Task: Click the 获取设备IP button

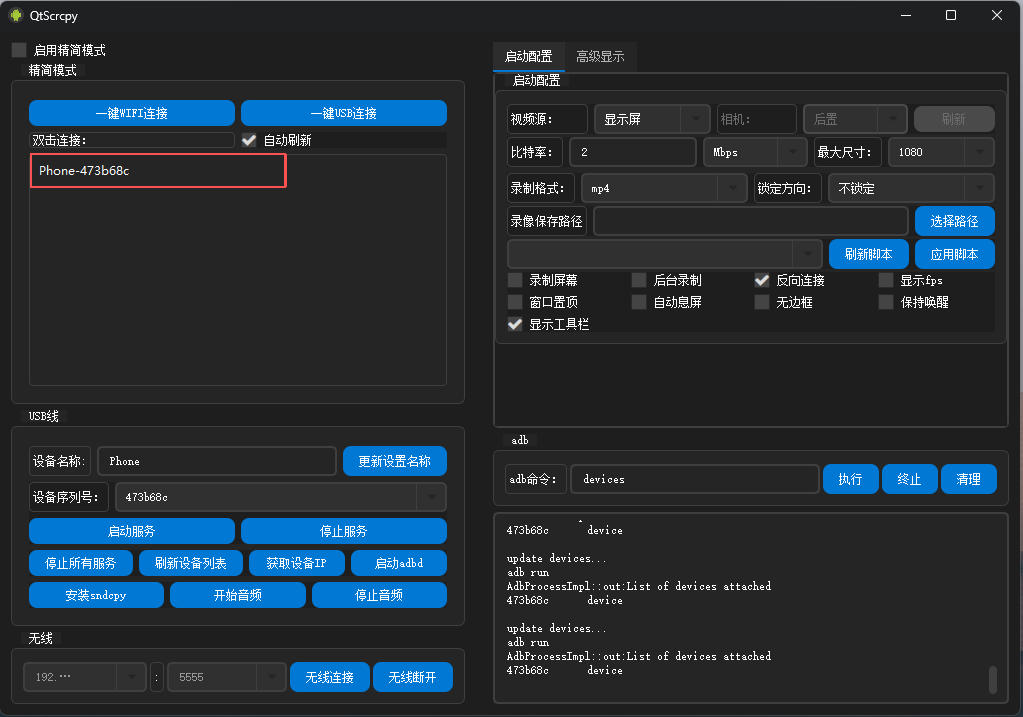Action: 297,563
